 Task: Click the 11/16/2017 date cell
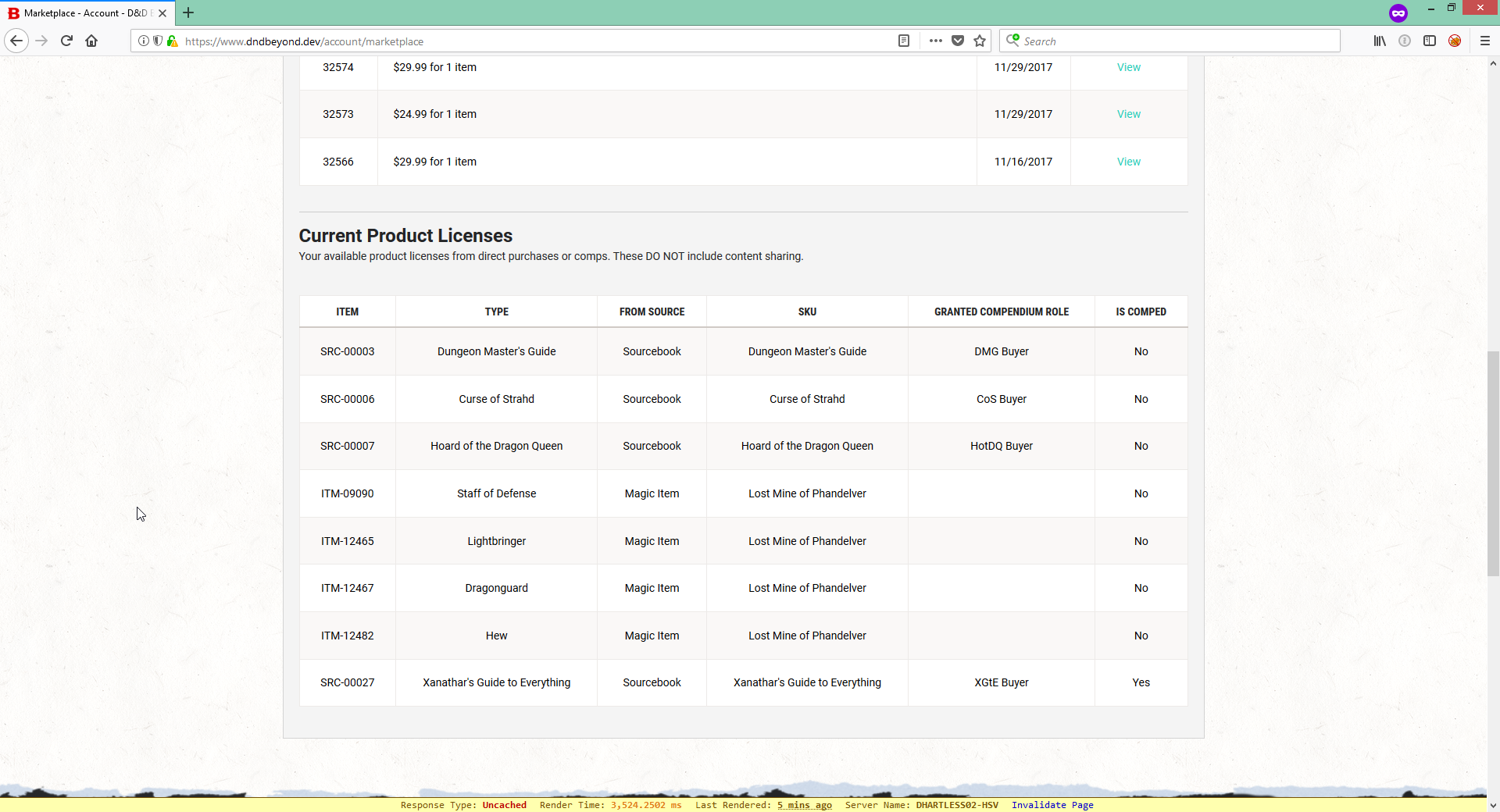pyautogui.click(x=1023, y=162)
